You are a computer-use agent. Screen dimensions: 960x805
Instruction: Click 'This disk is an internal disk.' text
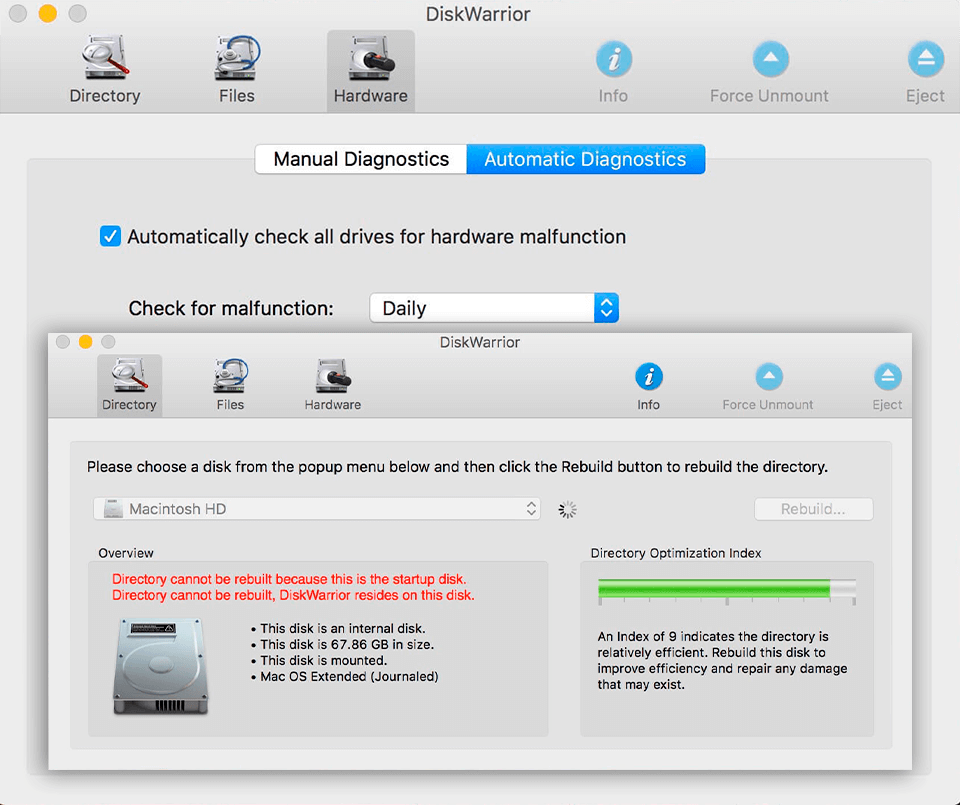pyautogui.click(x=342, y=628)
